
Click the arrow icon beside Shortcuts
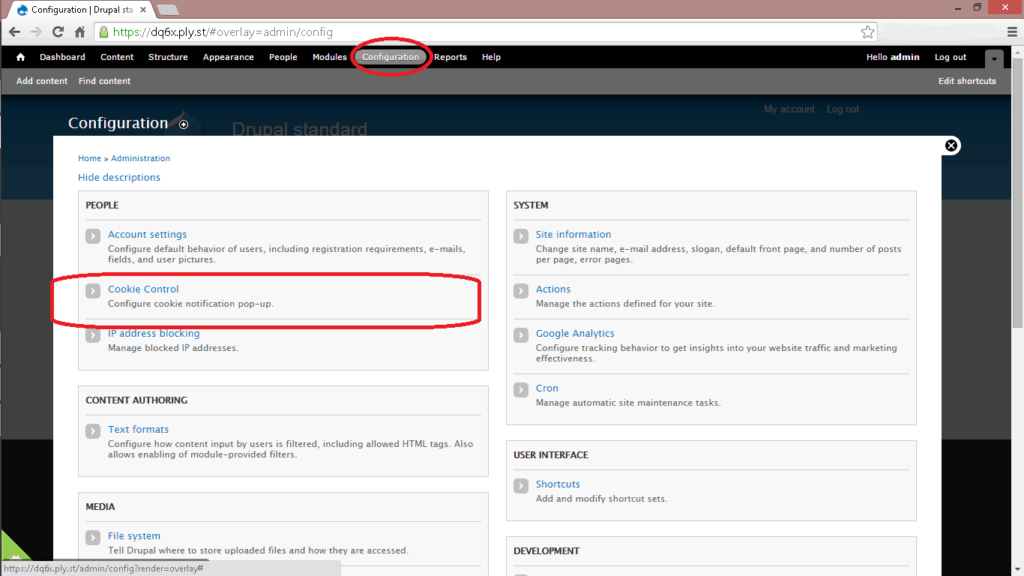pyautogui.click(x=520, y=486)
